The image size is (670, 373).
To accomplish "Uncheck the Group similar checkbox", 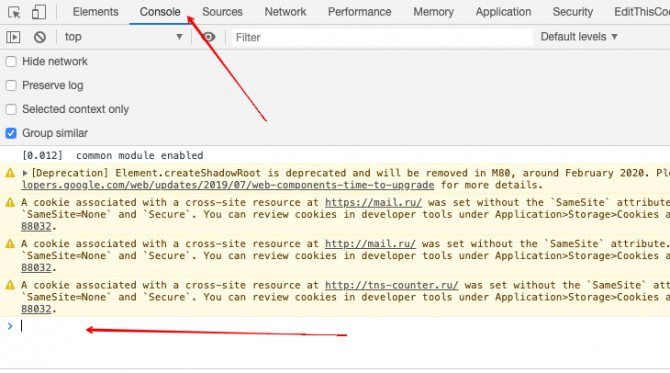I will 11,133.
